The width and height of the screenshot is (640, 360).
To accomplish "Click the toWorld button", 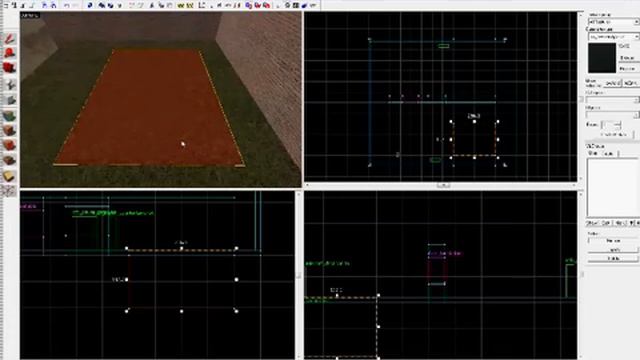I will point(612,83).
